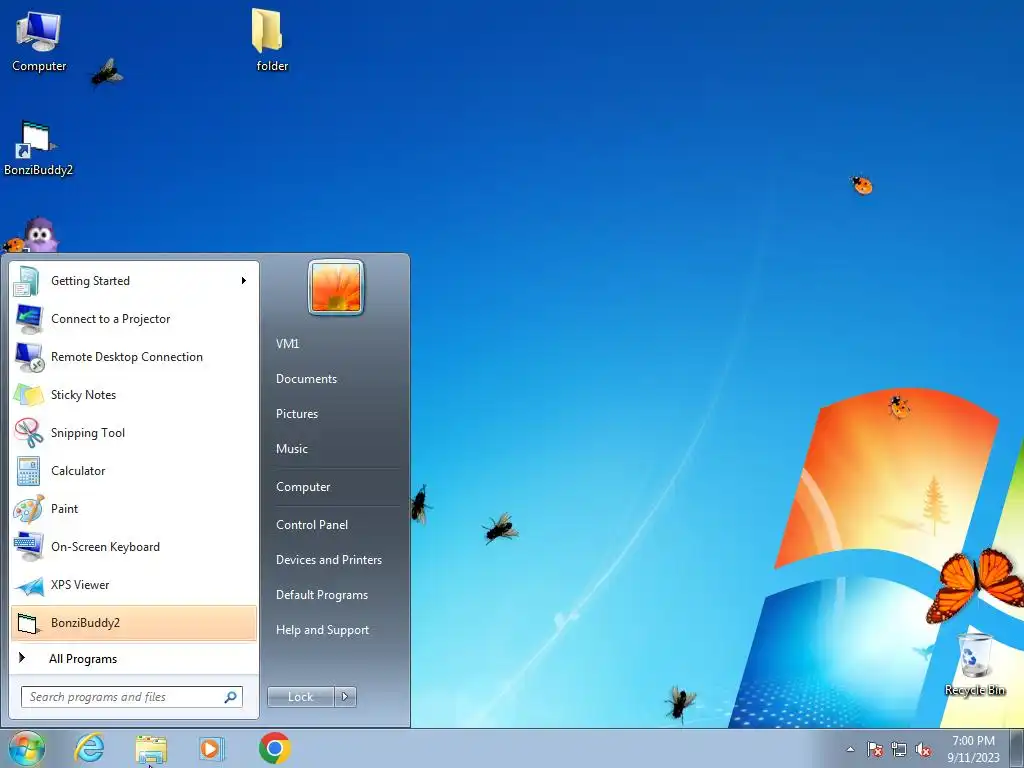
Task: Click the muted volume tray icon
Action: (x=923, y=750)
